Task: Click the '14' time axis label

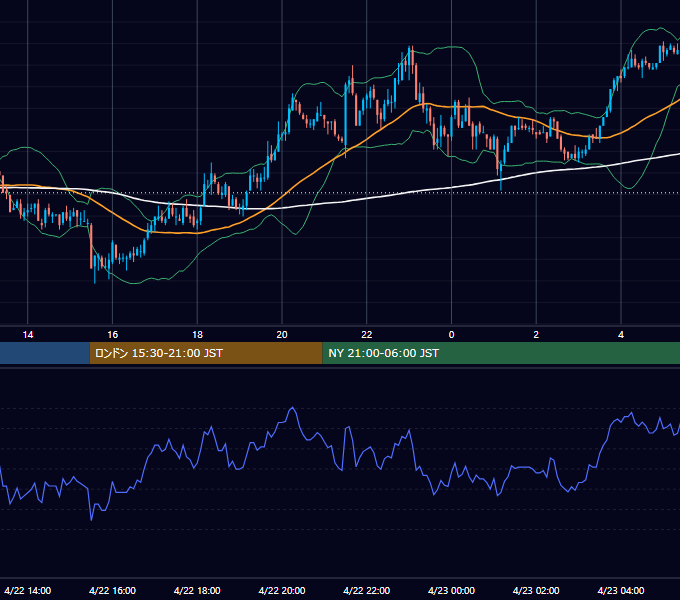Action: (28, 334)
